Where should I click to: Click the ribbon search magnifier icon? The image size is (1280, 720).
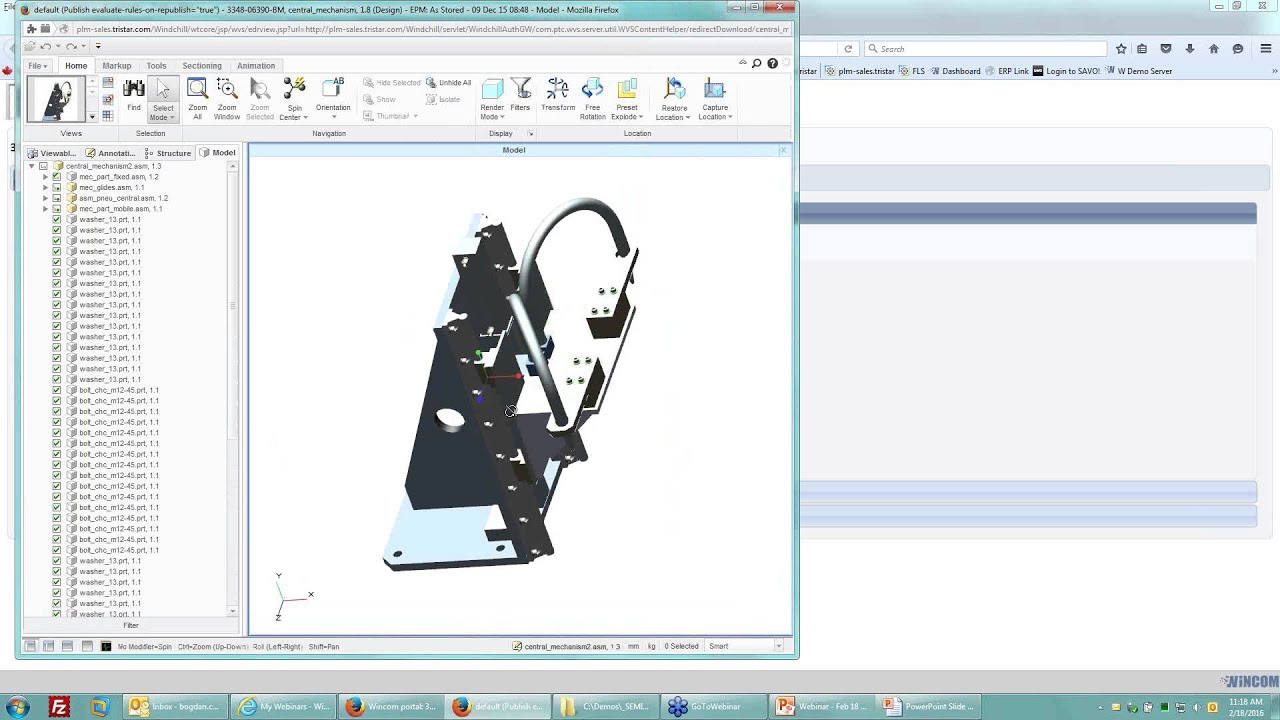pyautogui.click(x=757, y=63)
